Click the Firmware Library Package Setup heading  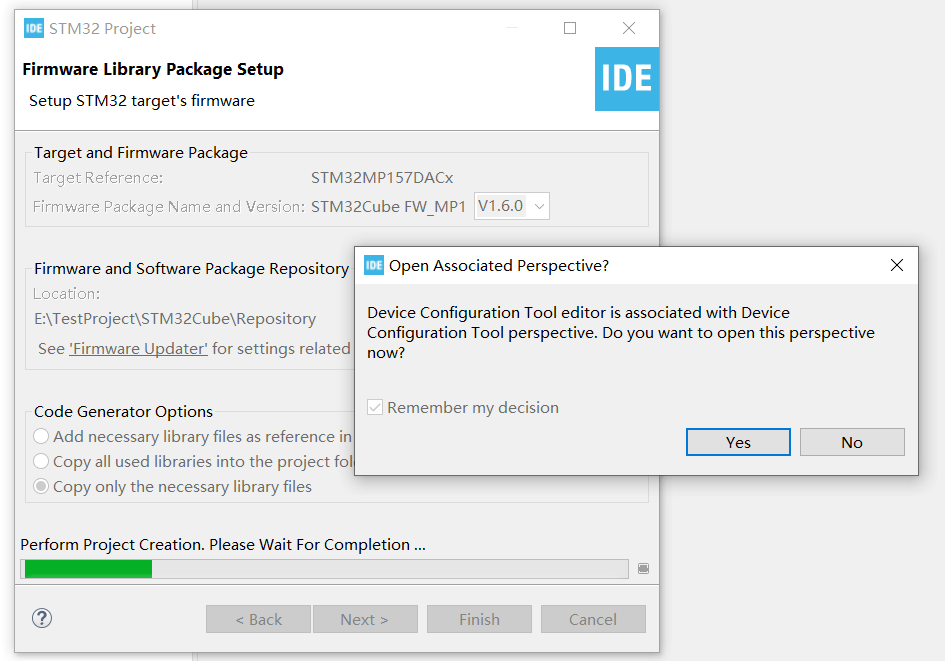153,69
